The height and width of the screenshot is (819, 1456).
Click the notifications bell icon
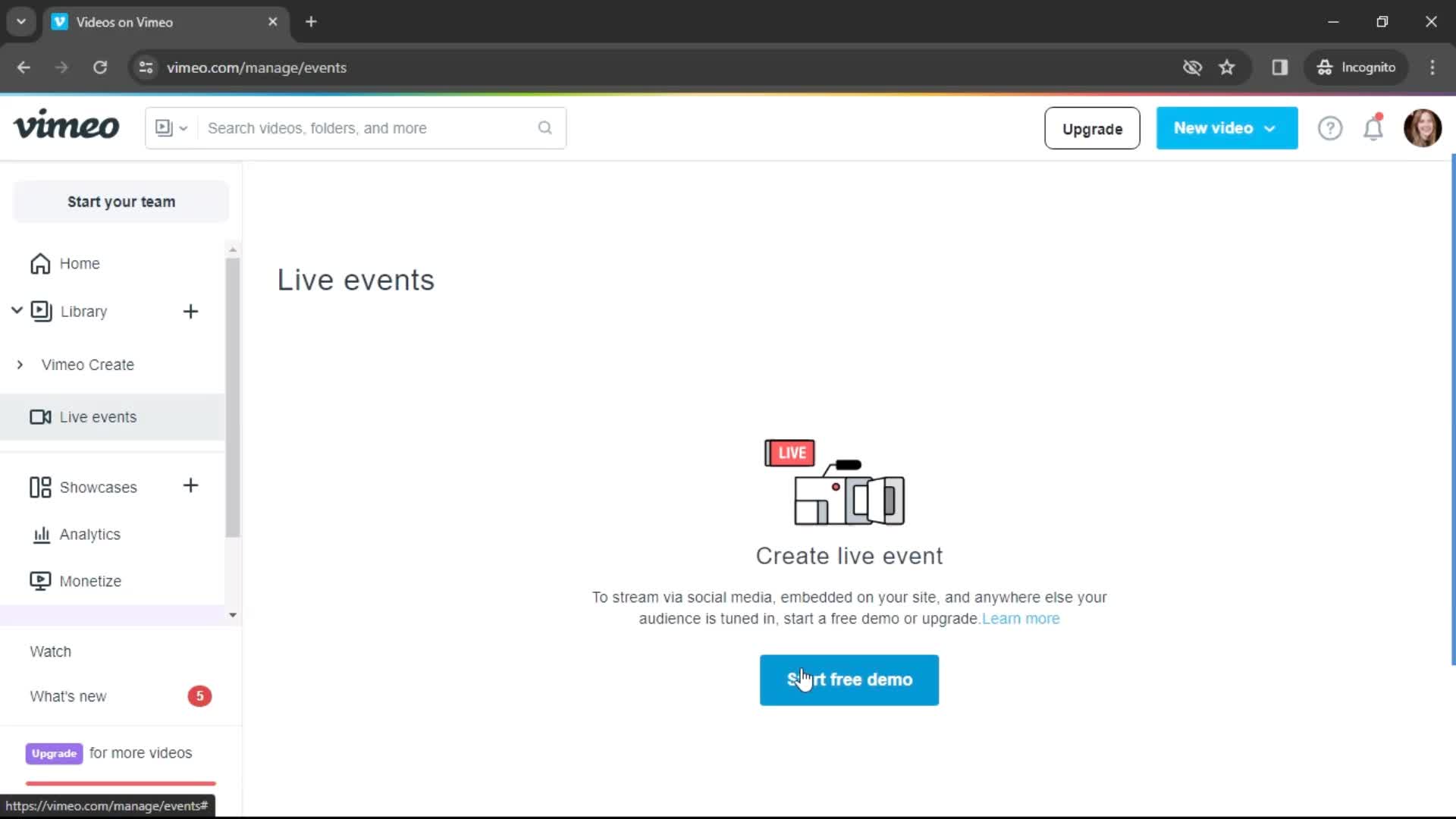(x=1375, y=128)
